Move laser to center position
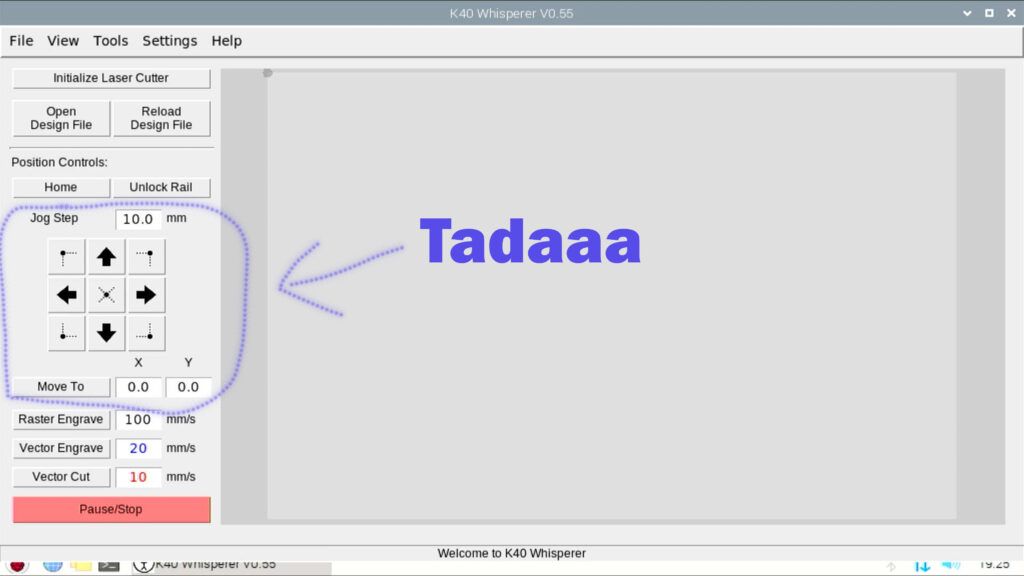This screenshot has height=576, width=1024. coord(106,295)
